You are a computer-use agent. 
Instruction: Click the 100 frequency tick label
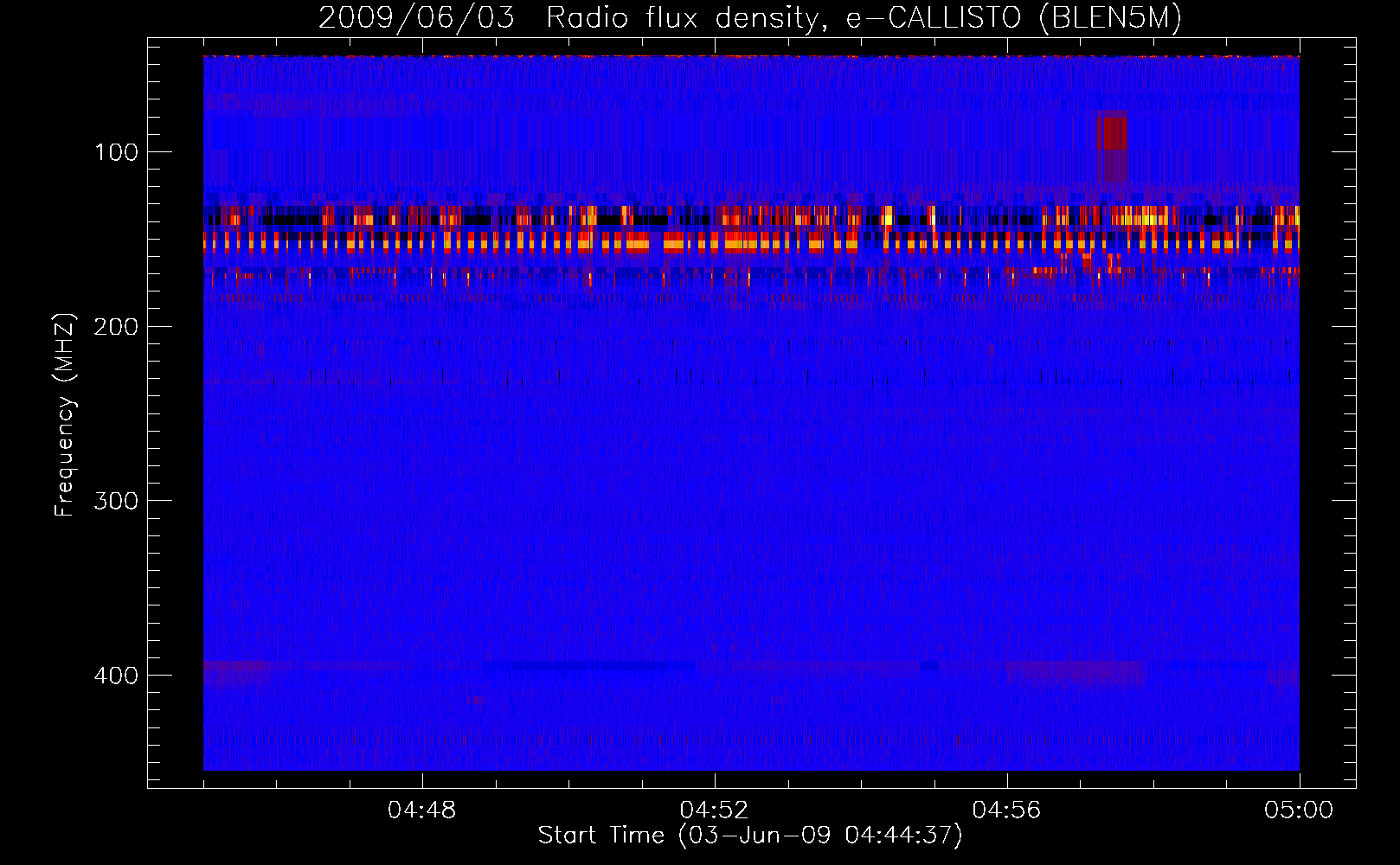116,152
